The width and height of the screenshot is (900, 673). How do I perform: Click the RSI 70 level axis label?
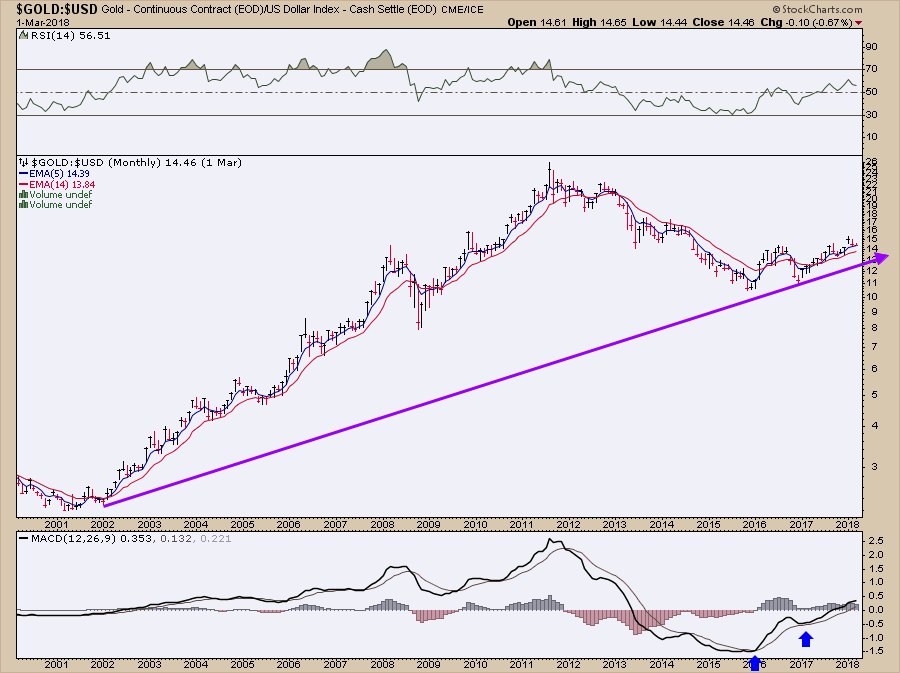pyautogui.click(x=871, y=69)
